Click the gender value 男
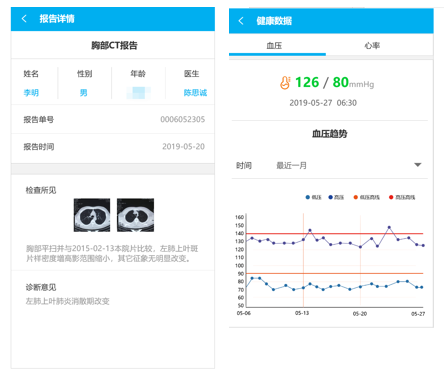Viewport: 444px width, 378px height. pos(83,92)
